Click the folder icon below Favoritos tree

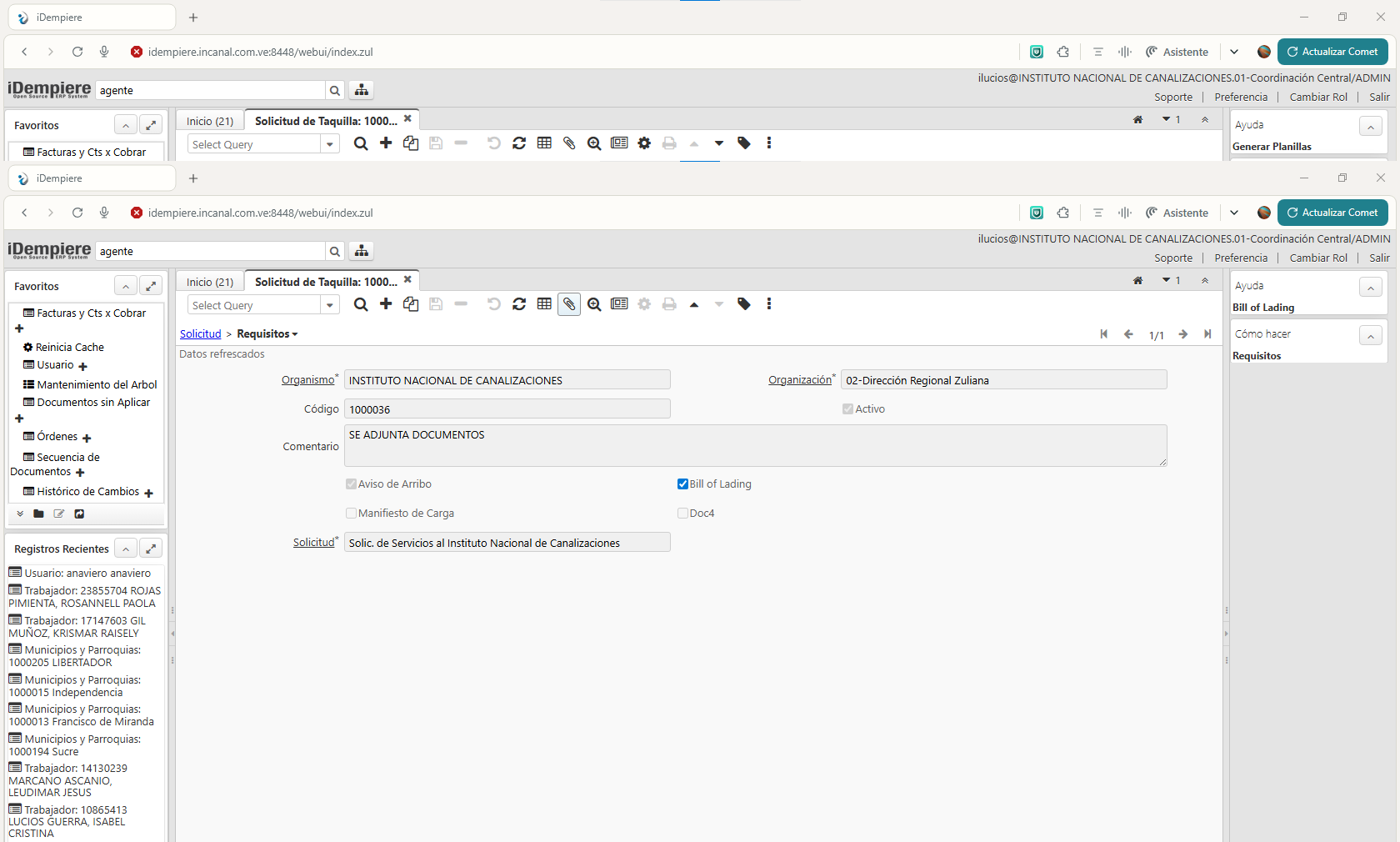[x=38, y=514]
